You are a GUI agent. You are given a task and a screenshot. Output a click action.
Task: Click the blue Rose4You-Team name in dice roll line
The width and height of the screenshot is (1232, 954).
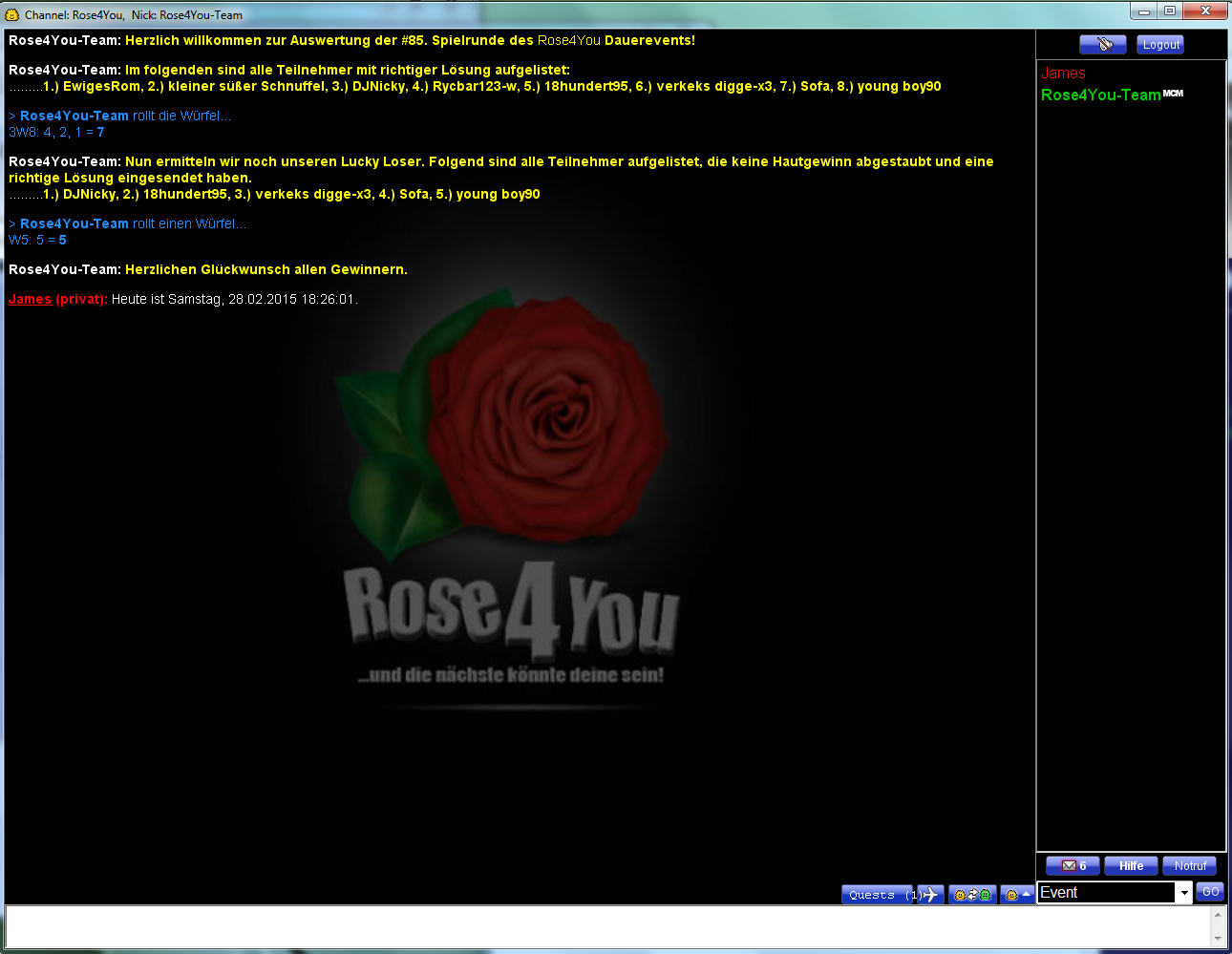point(74,116)
